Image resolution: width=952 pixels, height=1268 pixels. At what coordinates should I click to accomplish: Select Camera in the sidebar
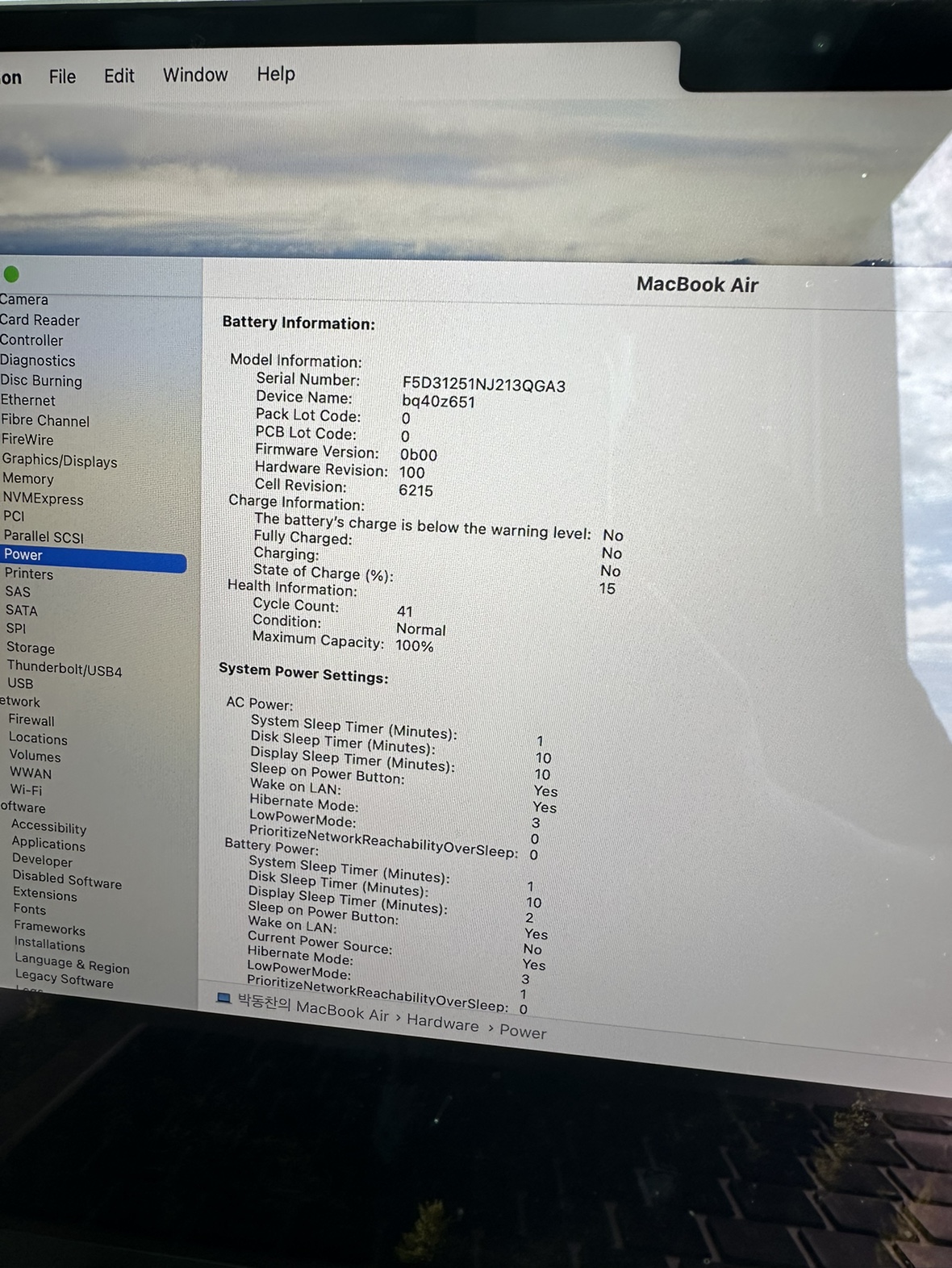(x=24, y=299)
